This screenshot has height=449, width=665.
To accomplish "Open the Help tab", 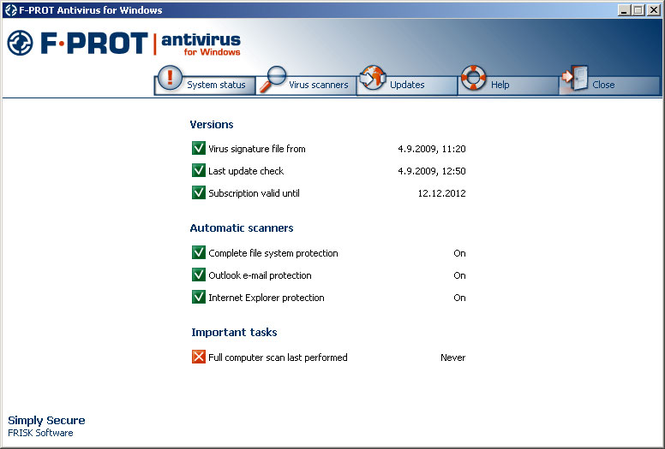I will [508, 85].
